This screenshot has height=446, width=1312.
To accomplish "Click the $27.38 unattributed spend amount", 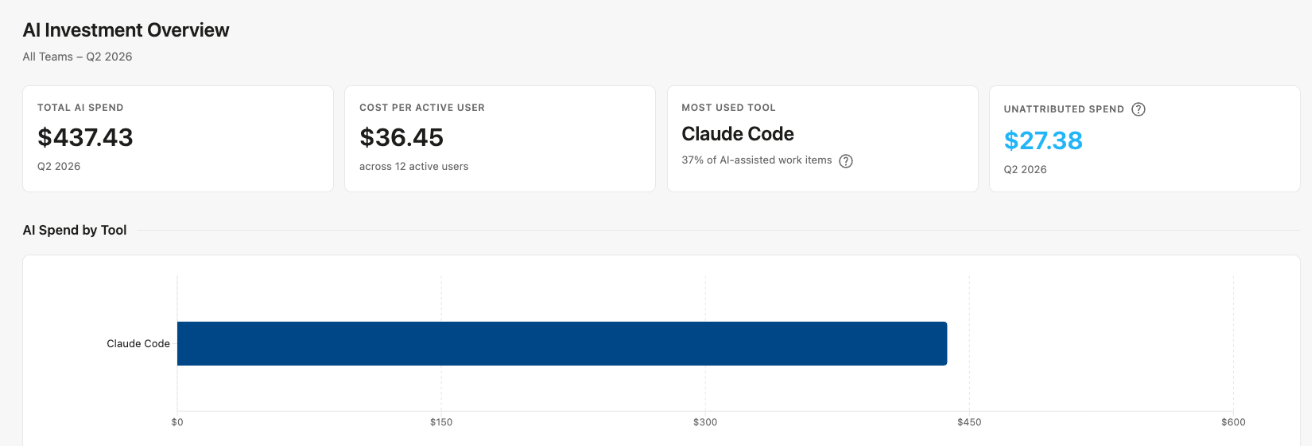I will coord(1044,141).
